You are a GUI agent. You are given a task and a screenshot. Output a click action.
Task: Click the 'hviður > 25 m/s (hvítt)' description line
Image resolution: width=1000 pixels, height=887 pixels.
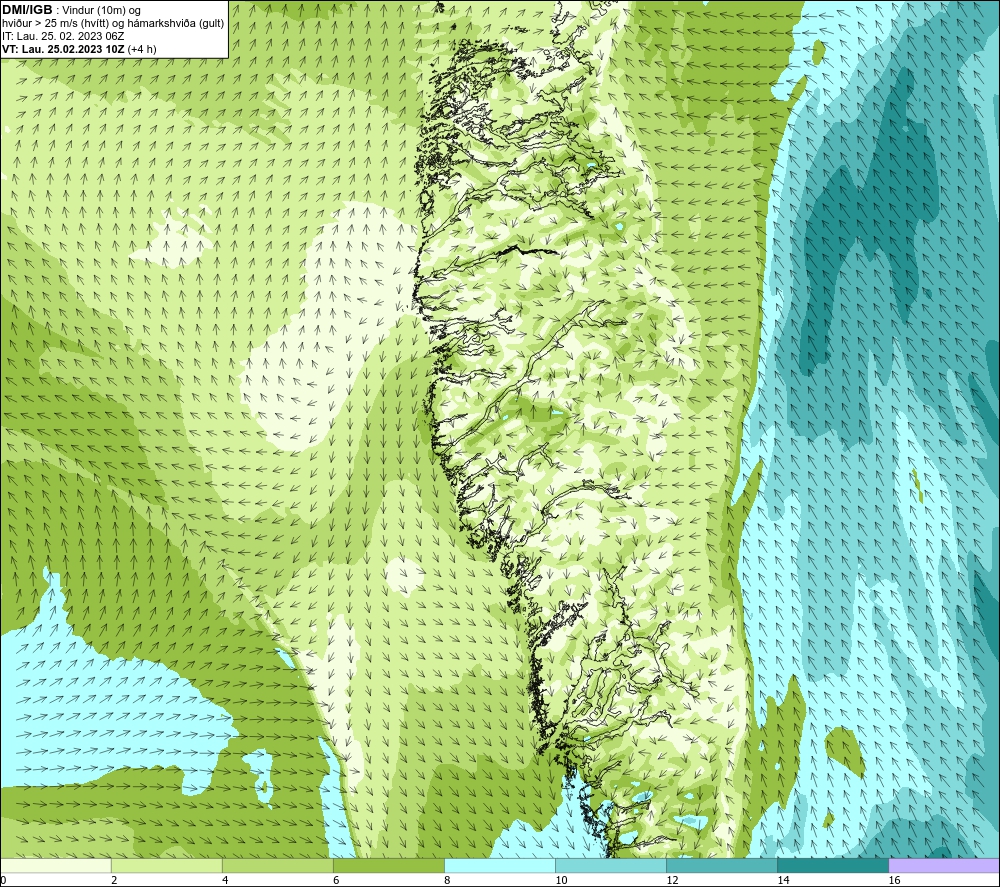point(113,24)
